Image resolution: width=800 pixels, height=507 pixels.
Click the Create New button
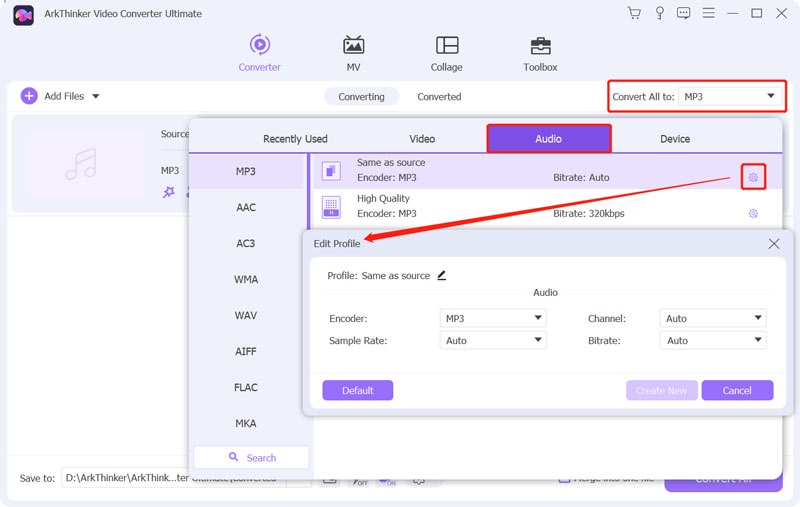click(x=662, y=390)
